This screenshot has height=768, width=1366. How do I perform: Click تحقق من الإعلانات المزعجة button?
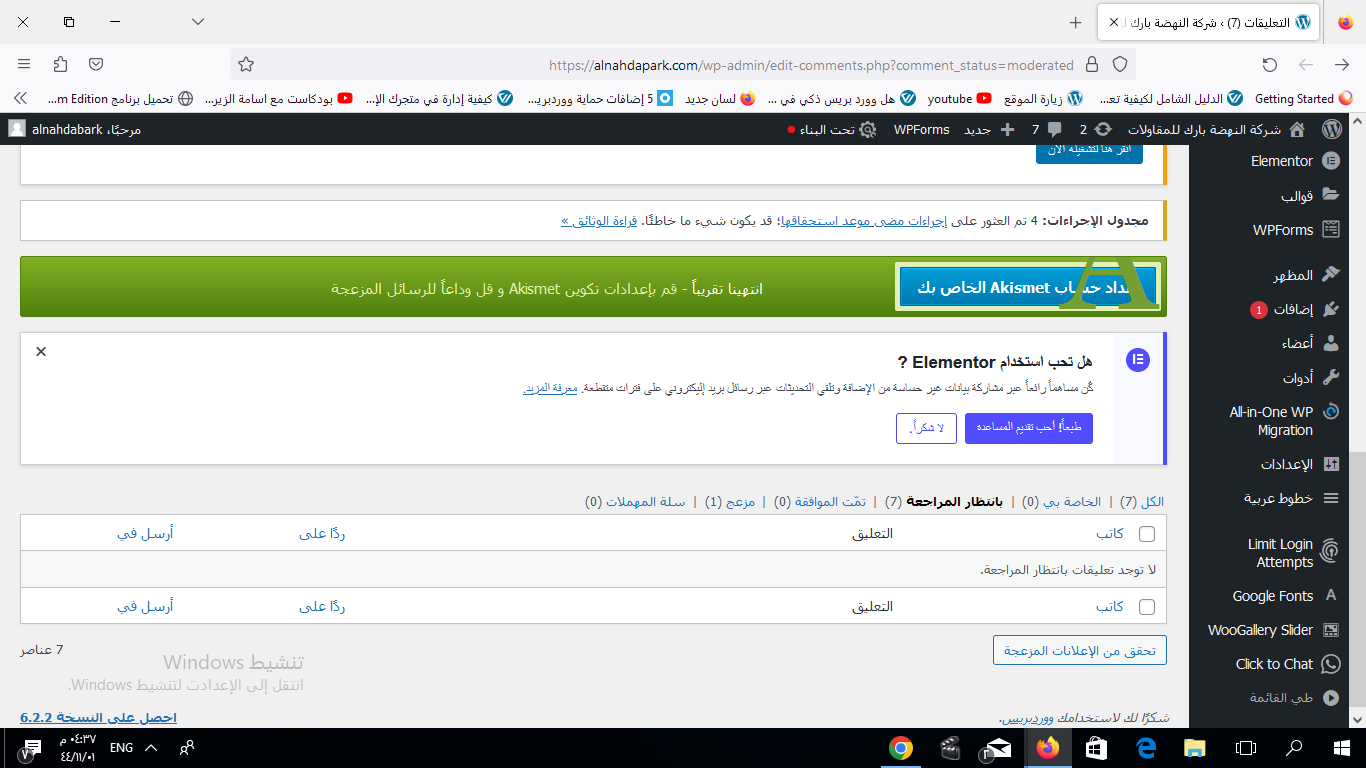(1080, 650)
